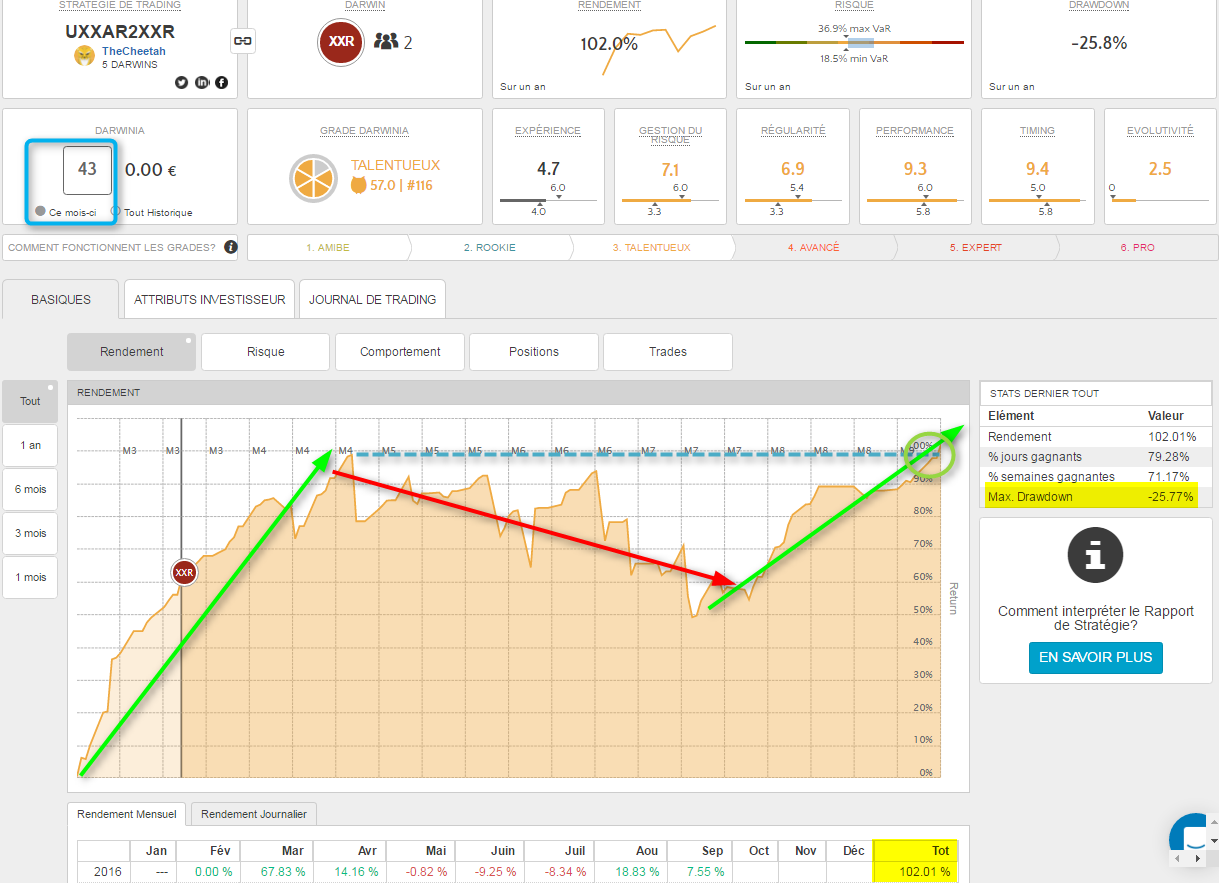Switch chart period to '1 an'

(31, 445)
